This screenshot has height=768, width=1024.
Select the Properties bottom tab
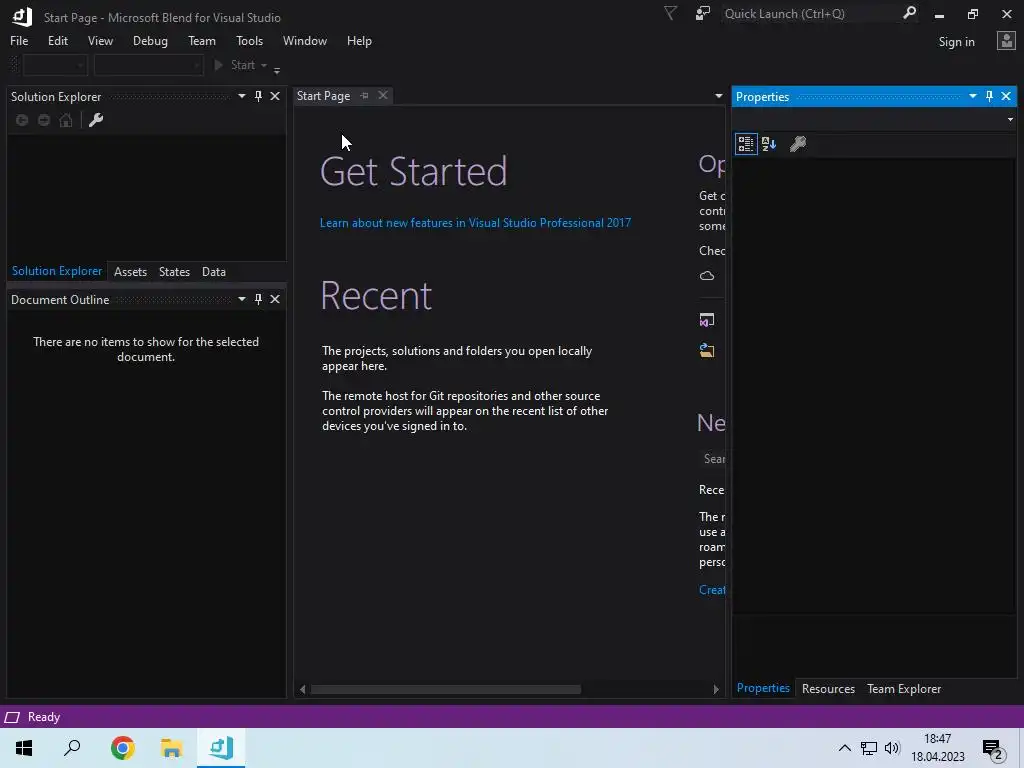click(x=763, y=688)
